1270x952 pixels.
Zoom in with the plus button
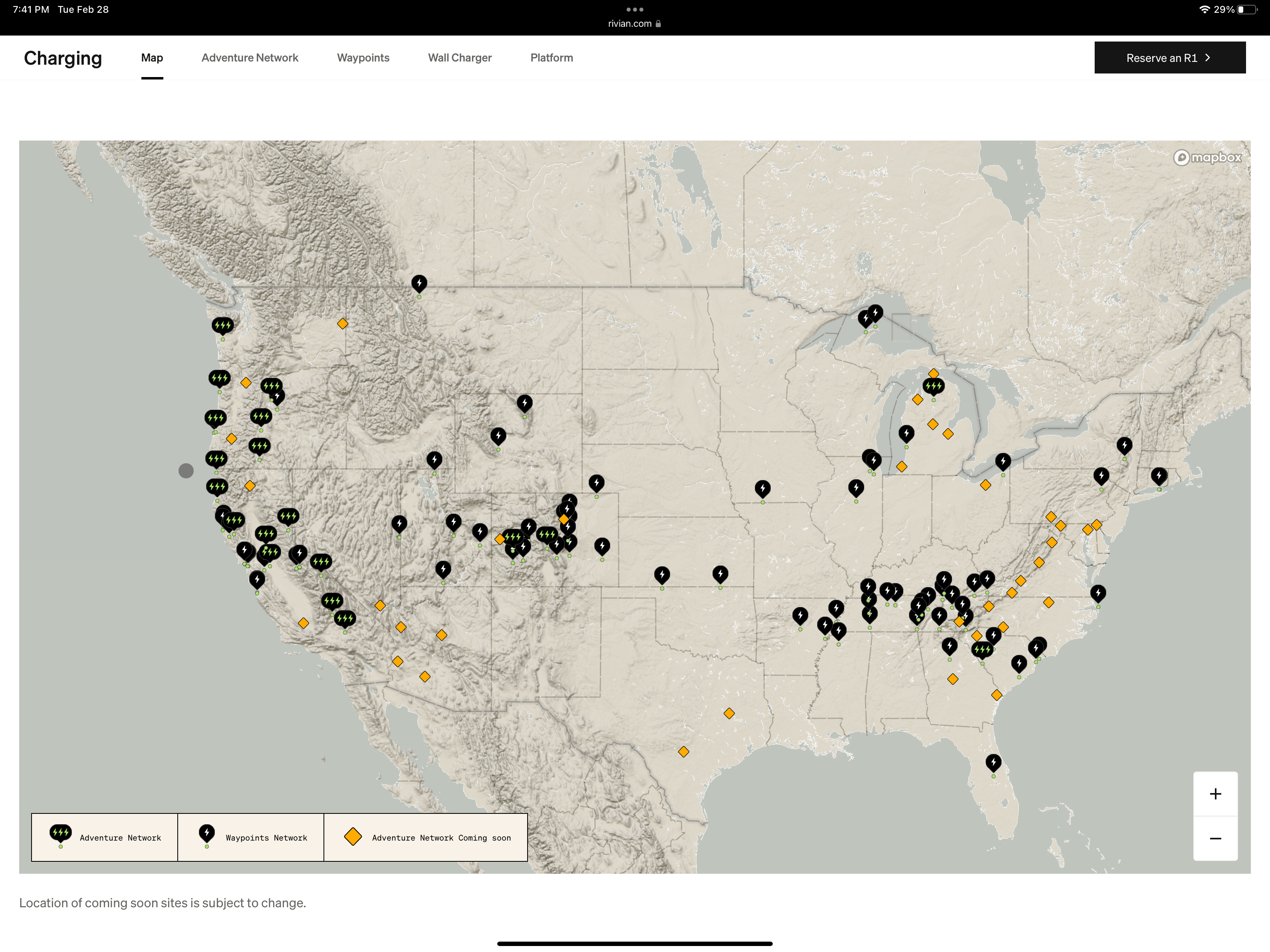tap(1215, 794)
